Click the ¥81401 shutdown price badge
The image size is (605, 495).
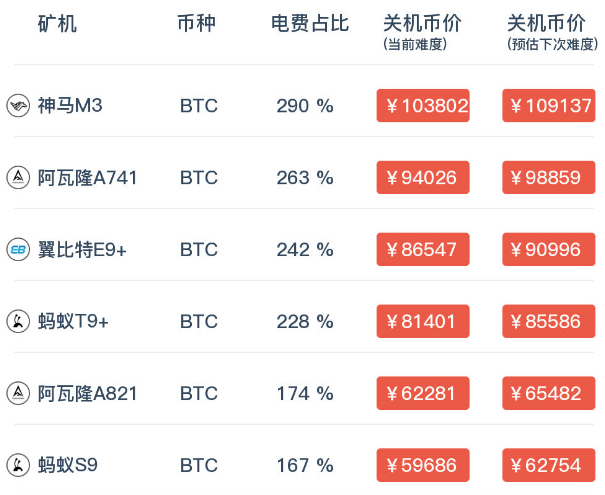pyautogui.click(x=423, y=321)
